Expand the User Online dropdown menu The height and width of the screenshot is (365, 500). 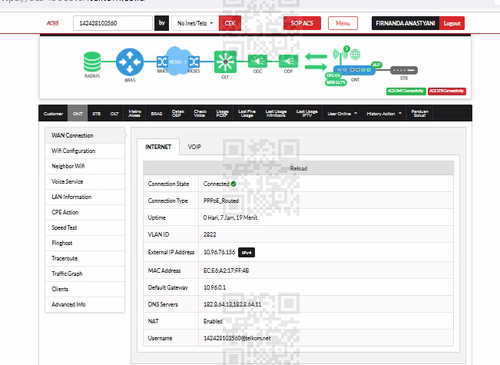pos(342,114)
